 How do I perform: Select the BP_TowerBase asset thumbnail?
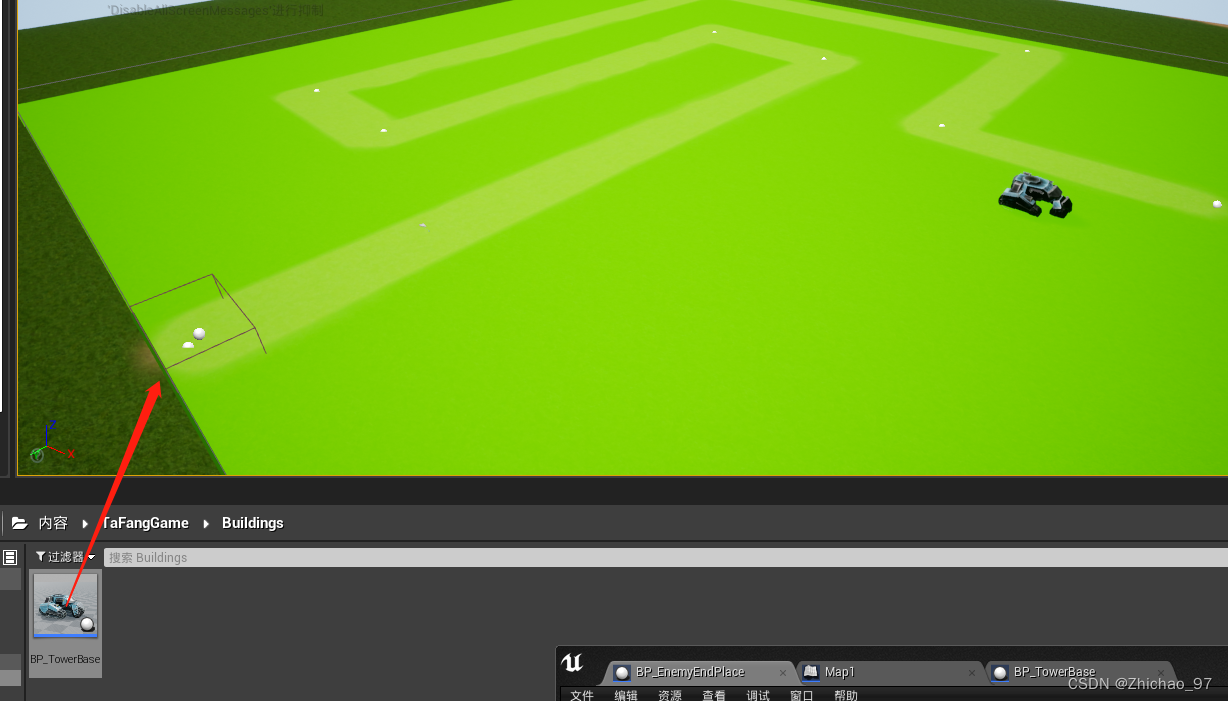pyautogui.click(x=64, y=605)
